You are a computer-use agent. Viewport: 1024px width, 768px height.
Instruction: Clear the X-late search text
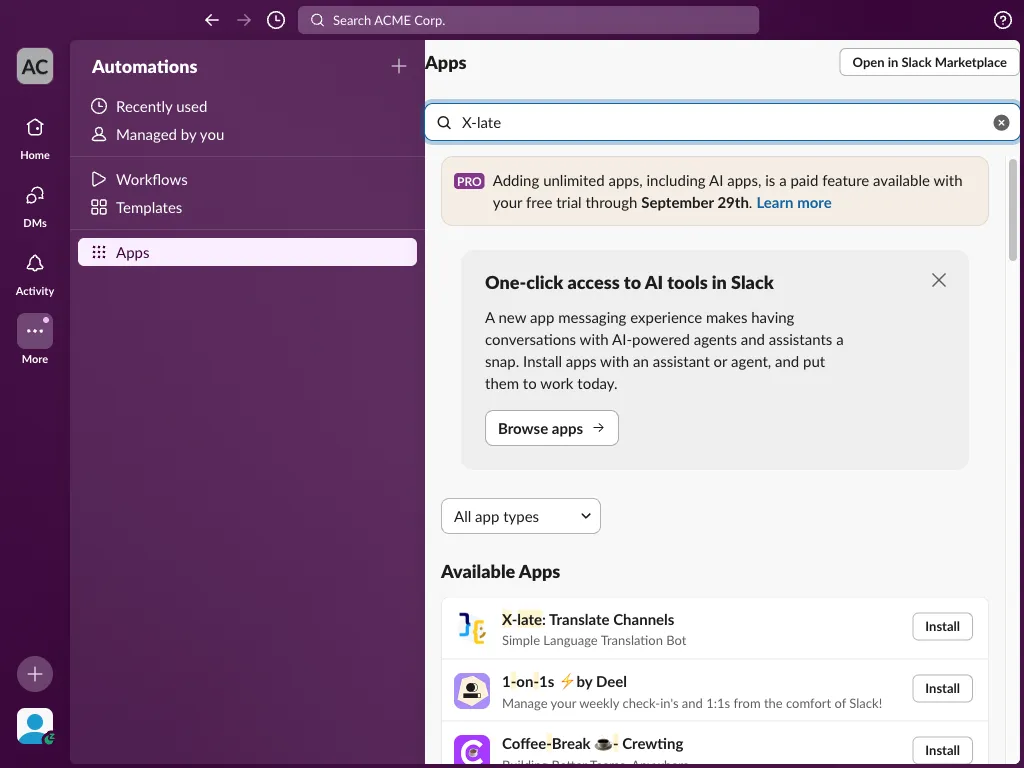point(1000,123)
